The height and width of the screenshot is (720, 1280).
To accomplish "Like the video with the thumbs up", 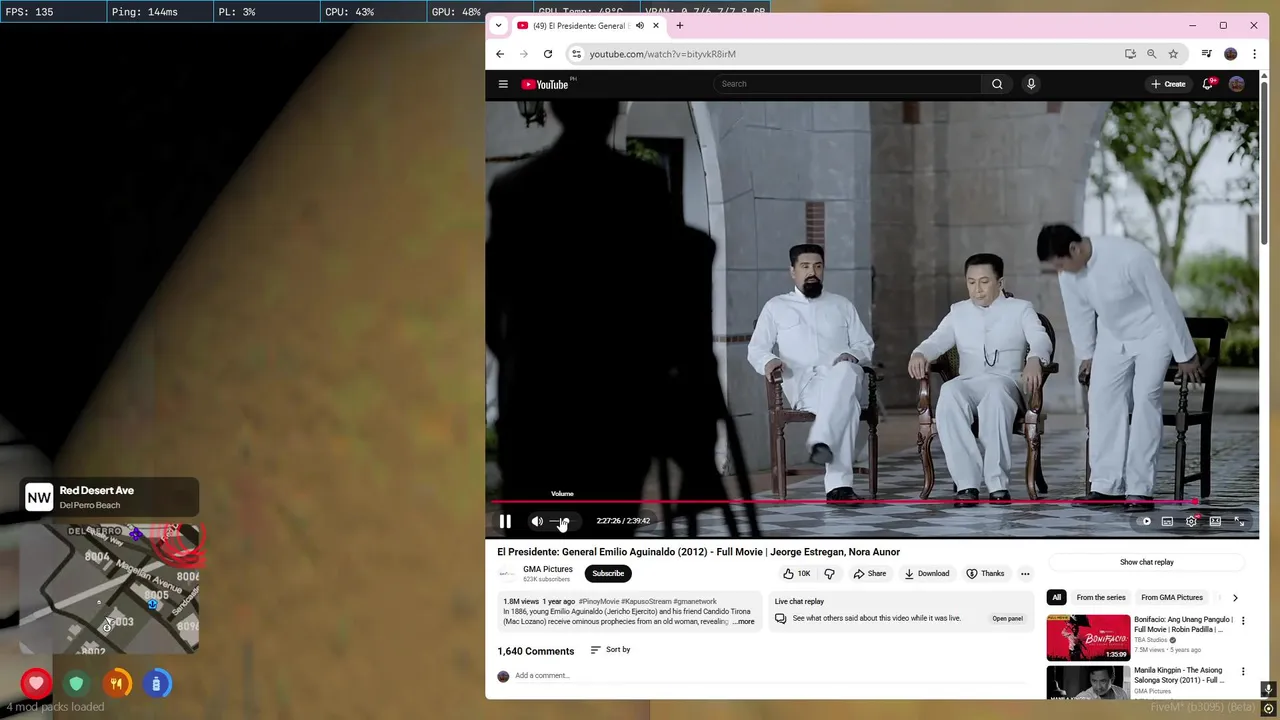I will point(797,574).
